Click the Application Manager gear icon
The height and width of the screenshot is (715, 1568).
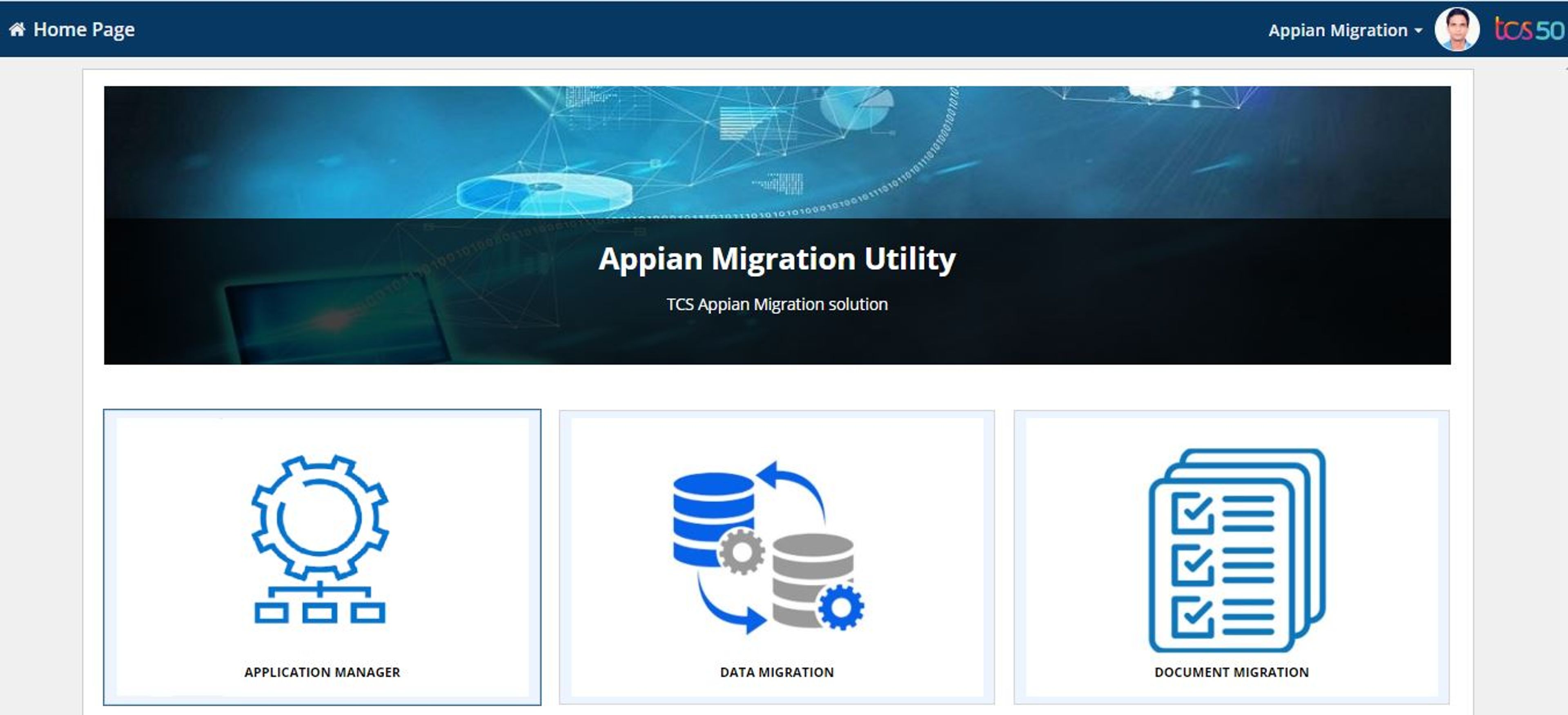[x=320, y=540]
